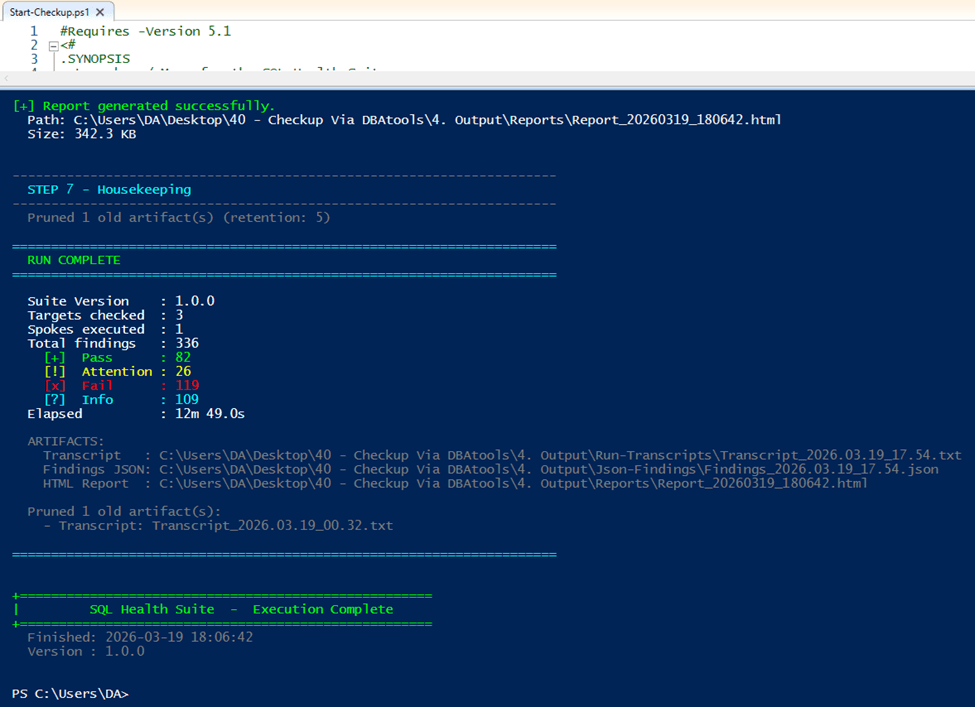Click the red '[x] Fail' label
975x707 pixels.
78,386
